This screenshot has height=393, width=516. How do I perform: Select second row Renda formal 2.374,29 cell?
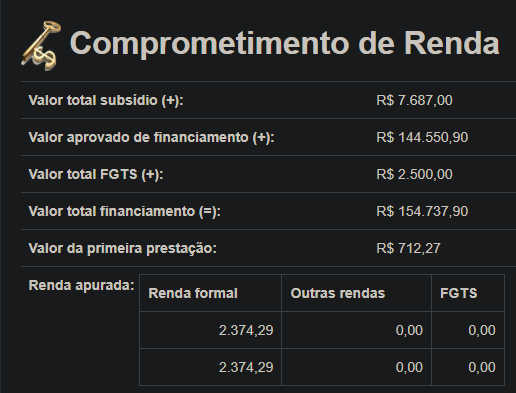click(x=211, y=367)
